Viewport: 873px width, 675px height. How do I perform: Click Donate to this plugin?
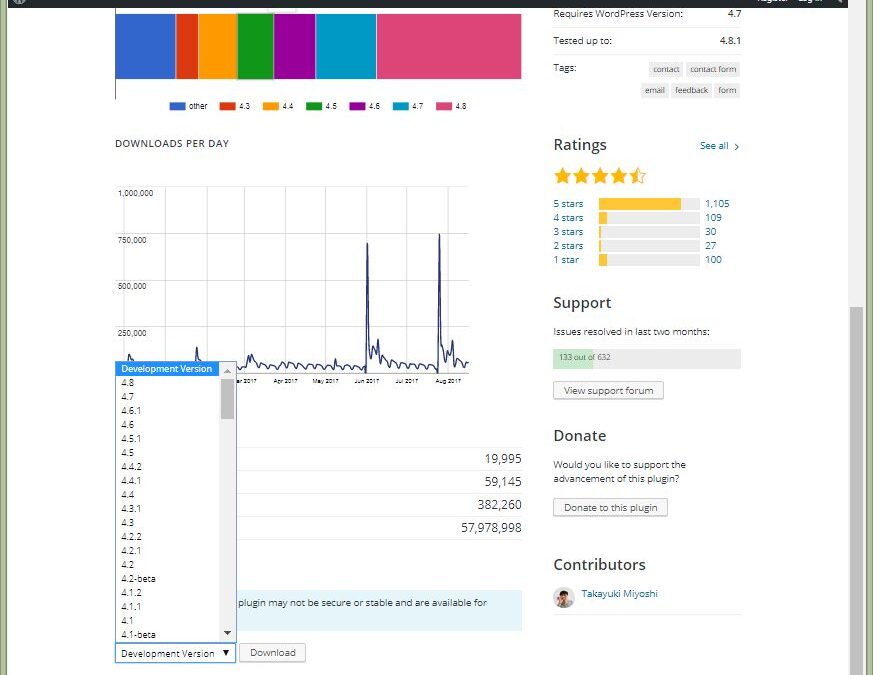point(610,507)
